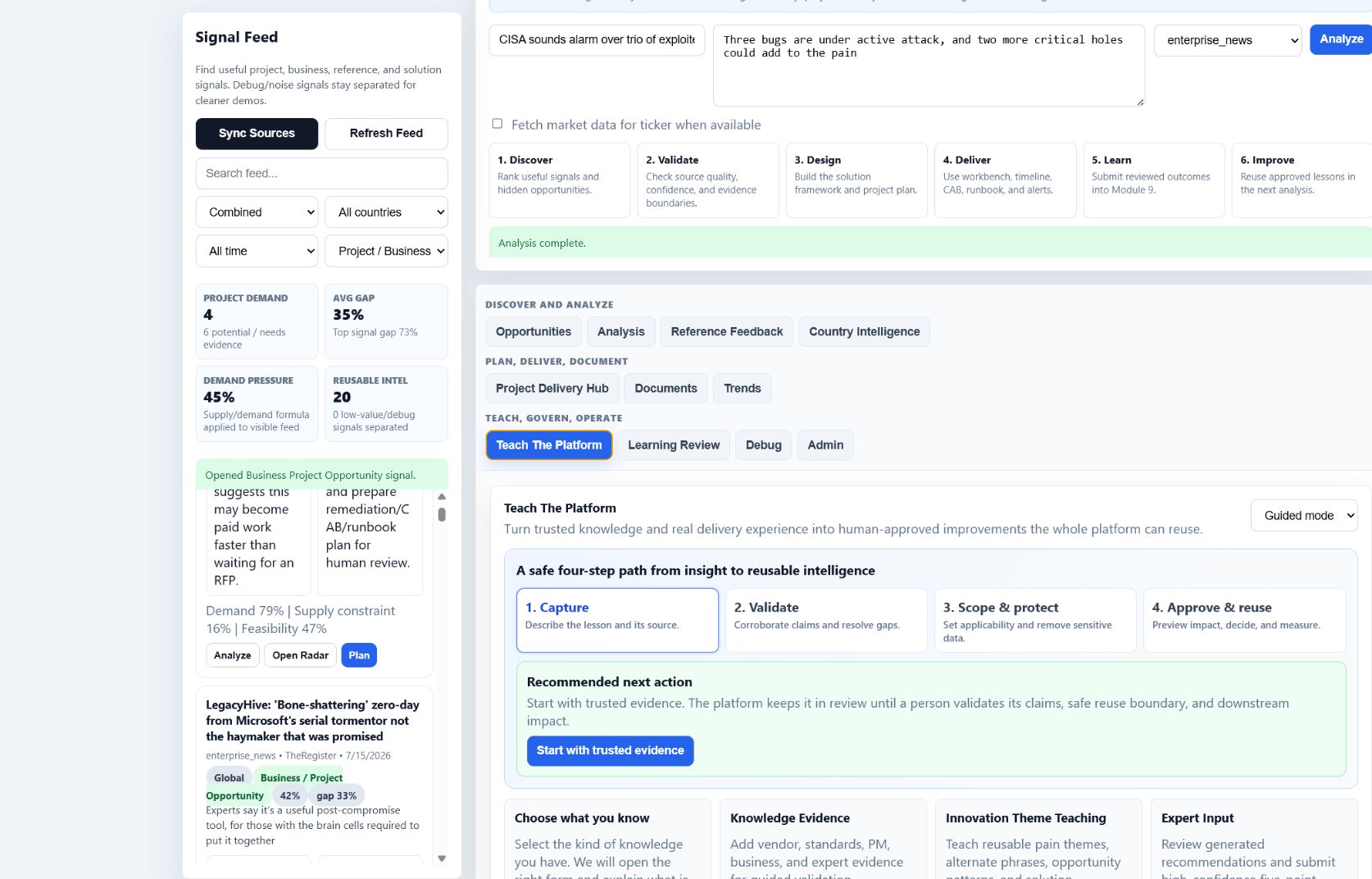1372x879 pixels.
Task: Open the All time range dropdown
Action: tap(257, 251)
